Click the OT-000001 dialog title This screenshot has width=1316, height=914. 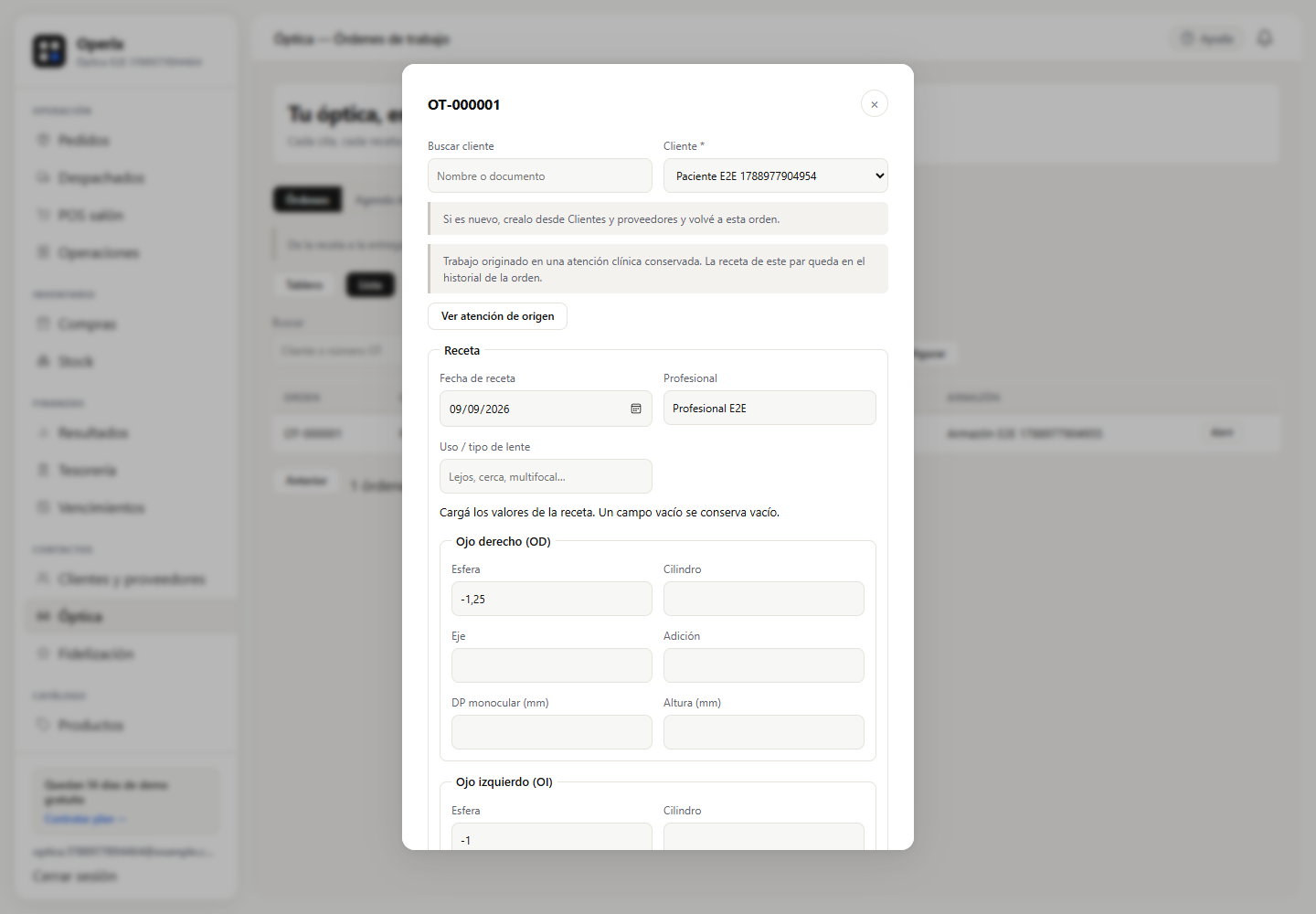click(x=464, y=104)
